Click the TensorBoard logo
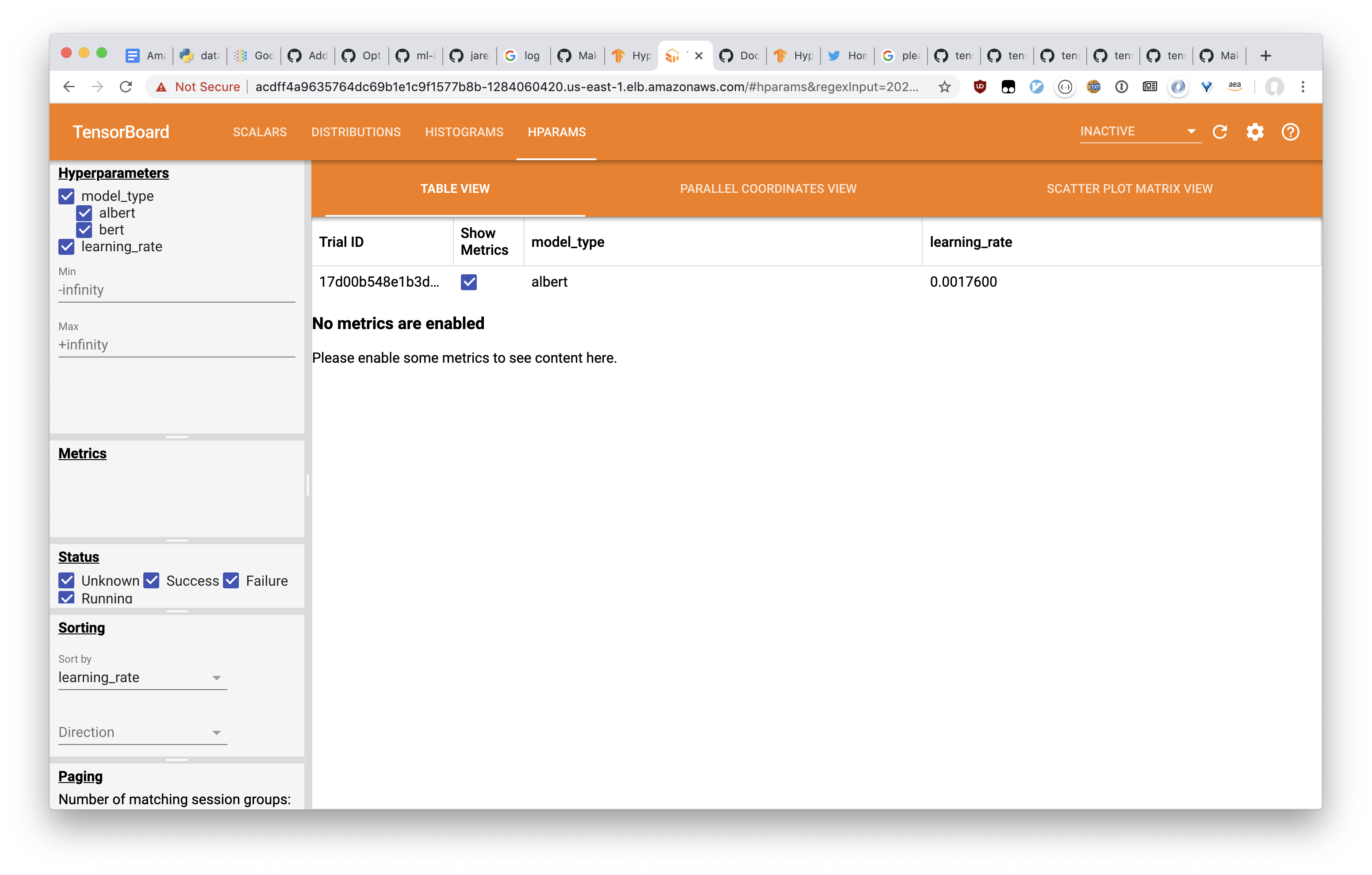This screenshot has height=875, width=1372. pyautogui.click(x=121, y=132)
